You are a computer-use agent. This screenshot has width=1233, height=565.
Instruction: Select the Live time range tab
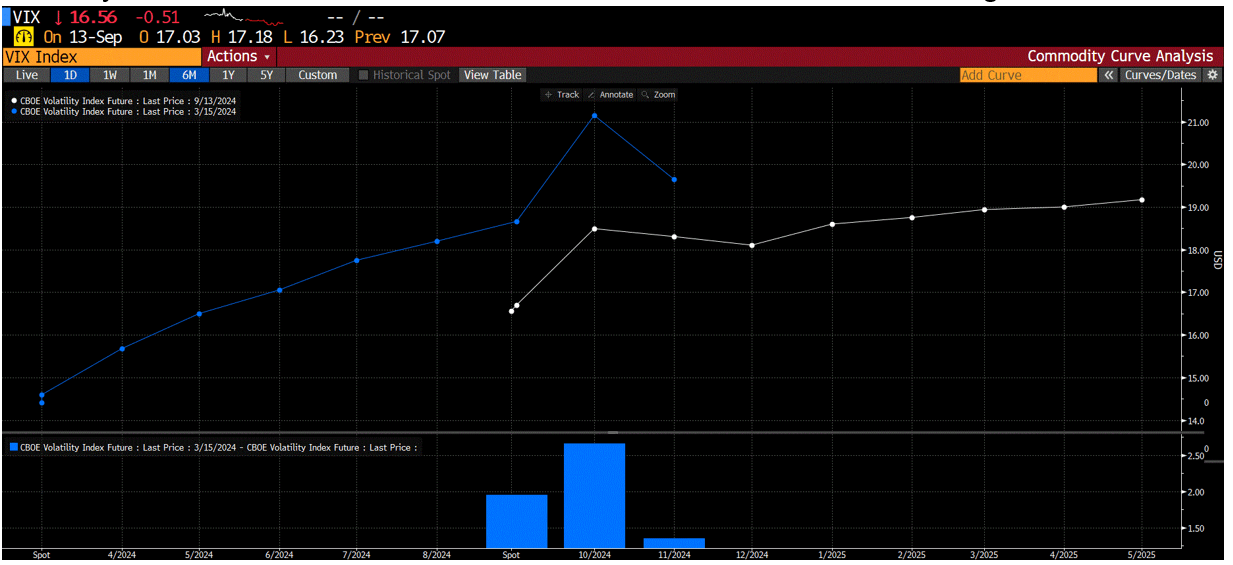(x=27, y=75)
